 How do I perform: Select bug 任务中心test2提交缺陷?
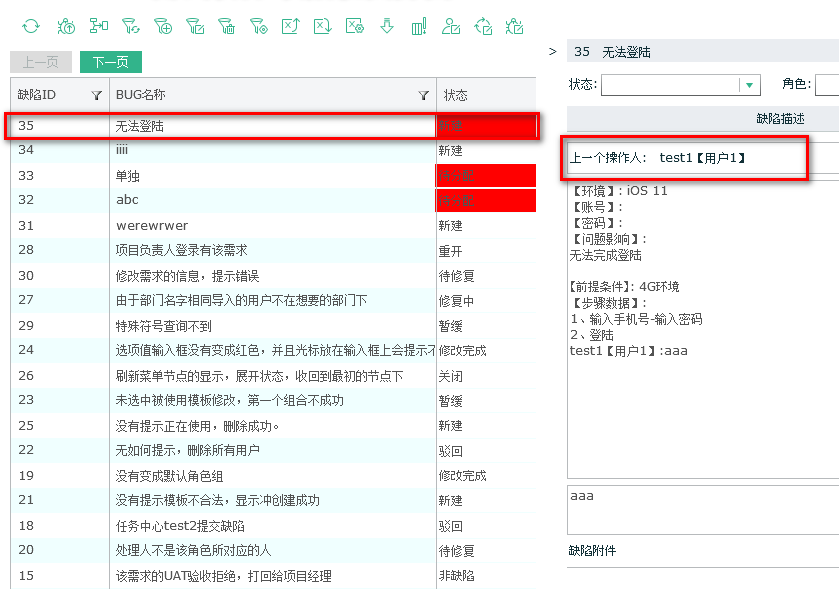pos(273,525)
